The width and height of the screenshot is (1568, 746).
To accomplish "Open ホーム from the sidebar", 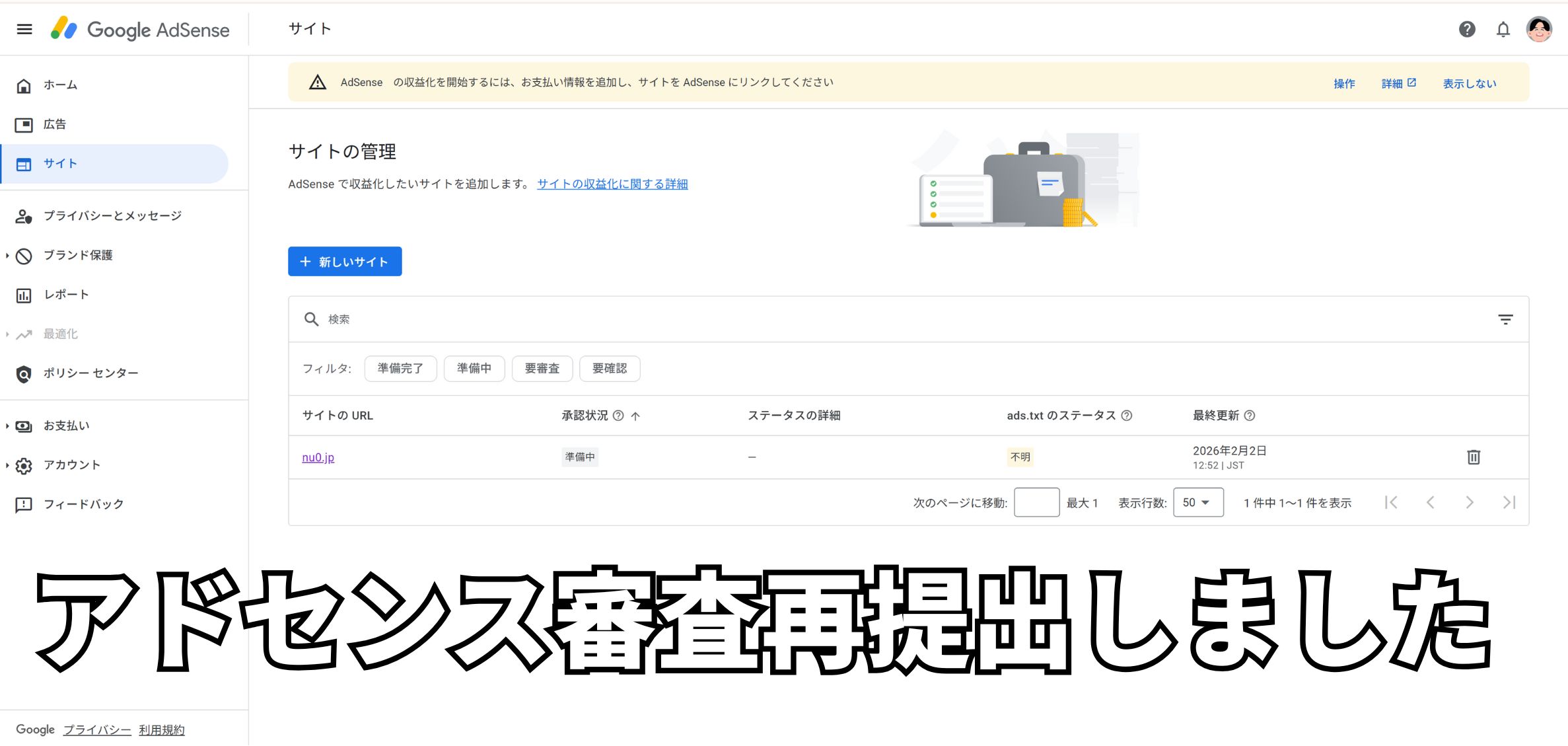I will [x=59, y=85].
